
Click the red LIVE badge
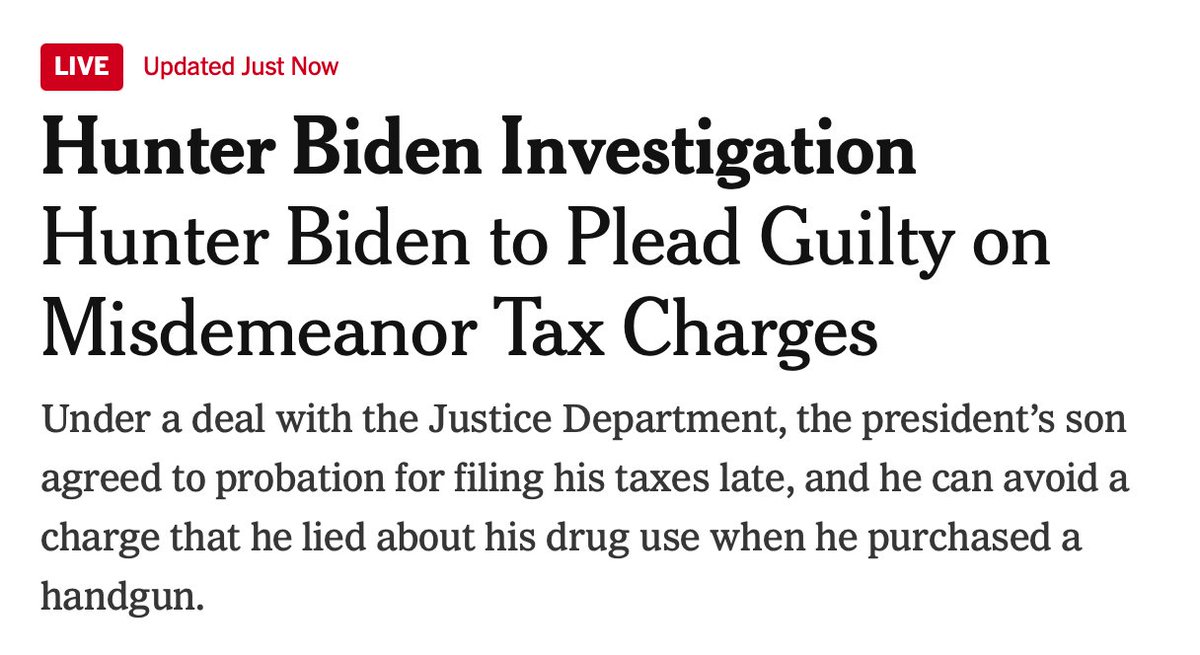pos(82,67)
